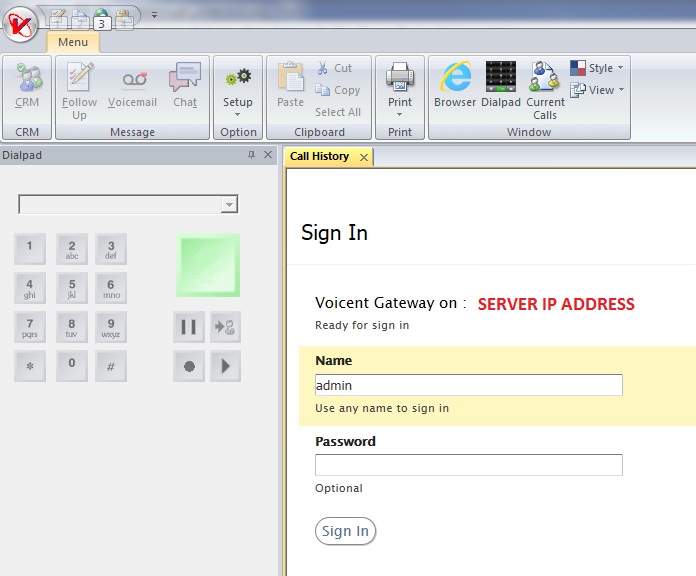Dial digit 0 on dialpad
This screenshot has width=696, height=576.
coord(71,366)
